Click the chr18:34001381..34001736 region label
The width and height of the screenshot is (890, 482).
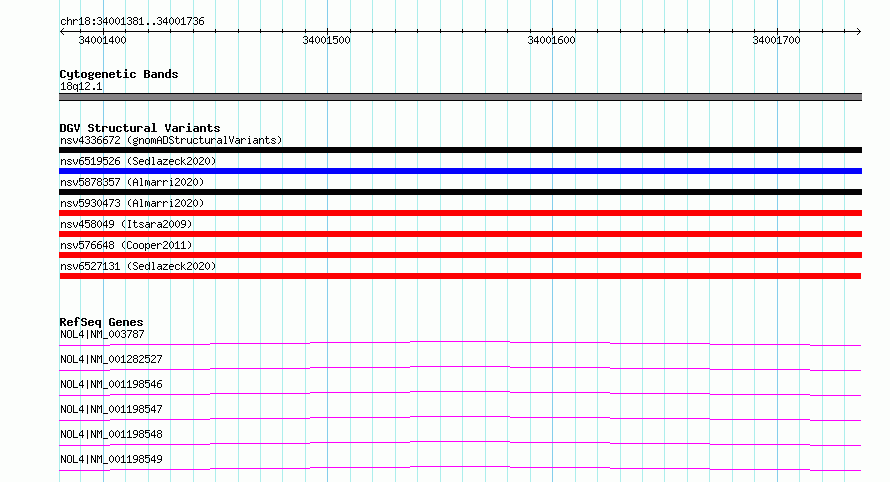coord(132,21)
